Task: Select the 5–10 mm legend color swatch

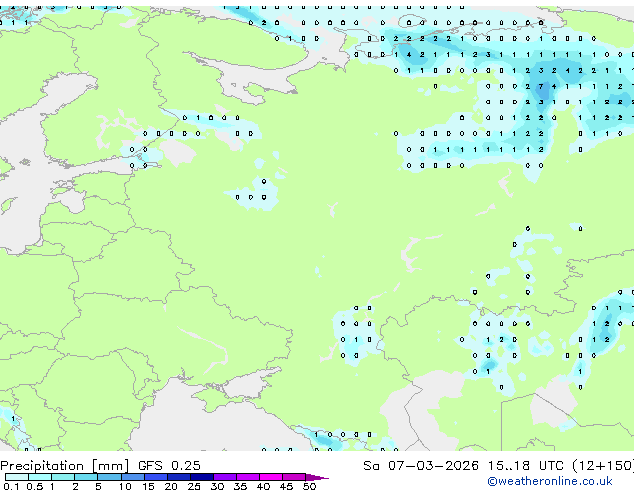Action: click(109, 477)
